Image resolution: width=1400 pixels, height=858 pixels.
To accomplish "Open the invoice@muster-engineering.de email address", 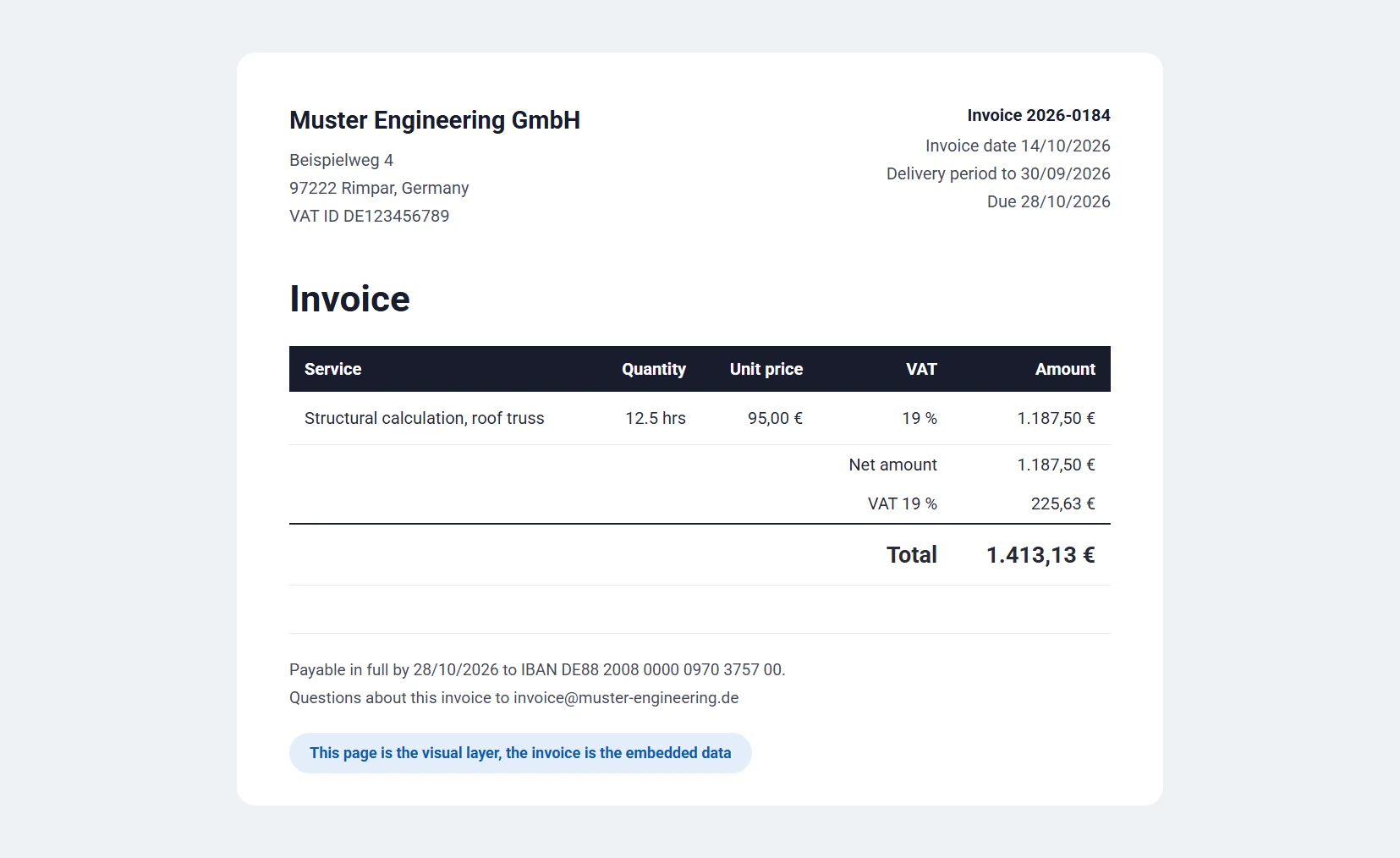I will [x=626, y=698].
